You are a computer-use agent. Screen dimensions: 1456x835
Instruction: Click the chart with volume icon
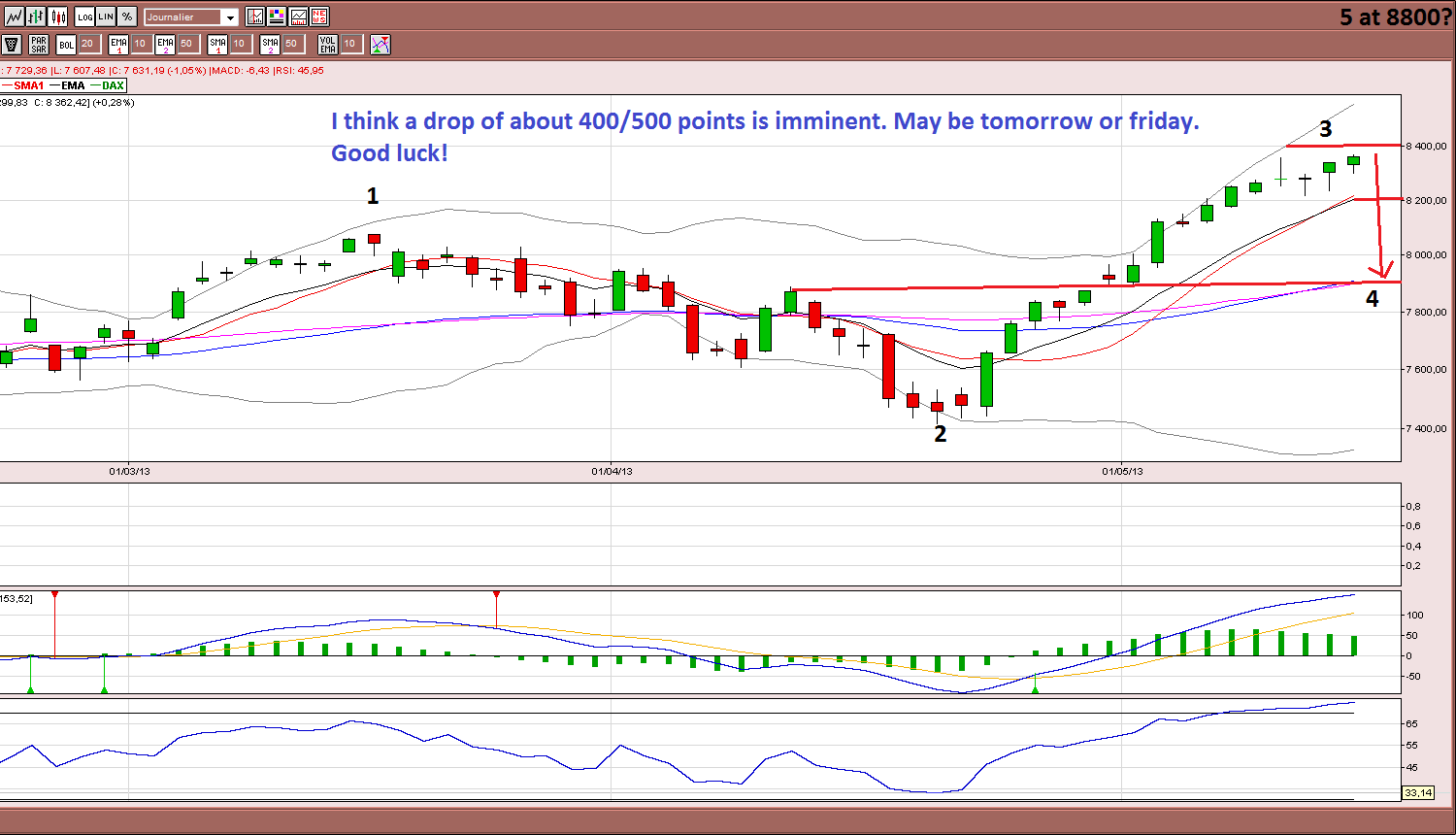298,17
